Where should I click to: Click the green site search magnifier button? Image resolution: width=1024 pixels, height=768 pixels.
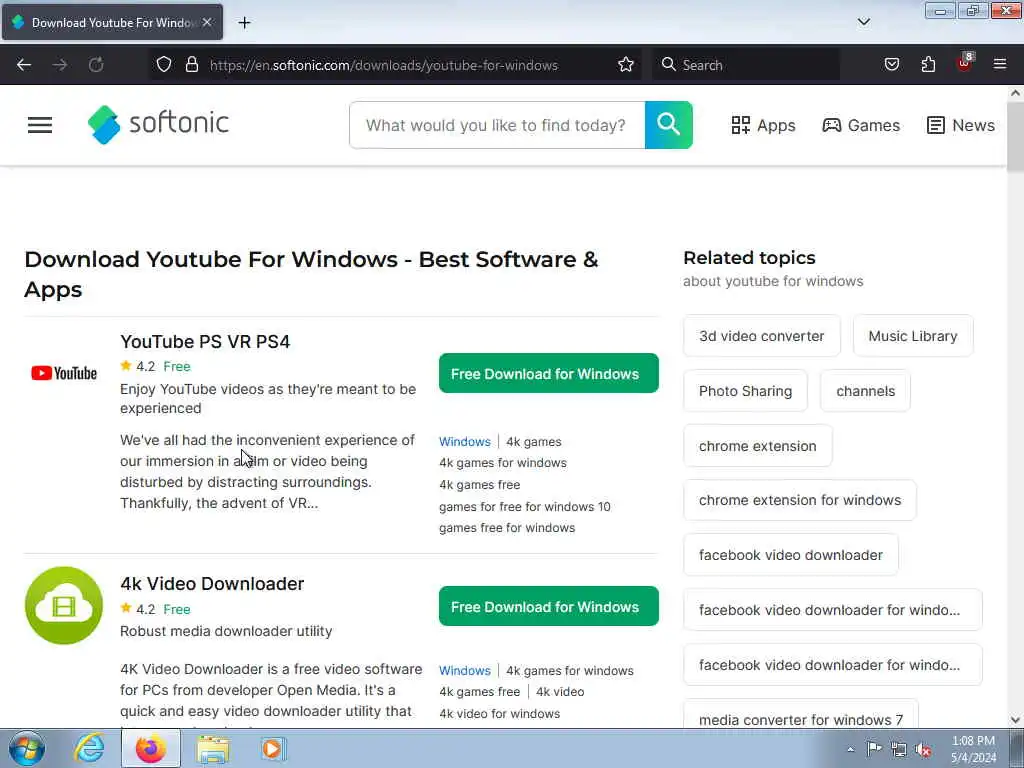tap(668, 125)
